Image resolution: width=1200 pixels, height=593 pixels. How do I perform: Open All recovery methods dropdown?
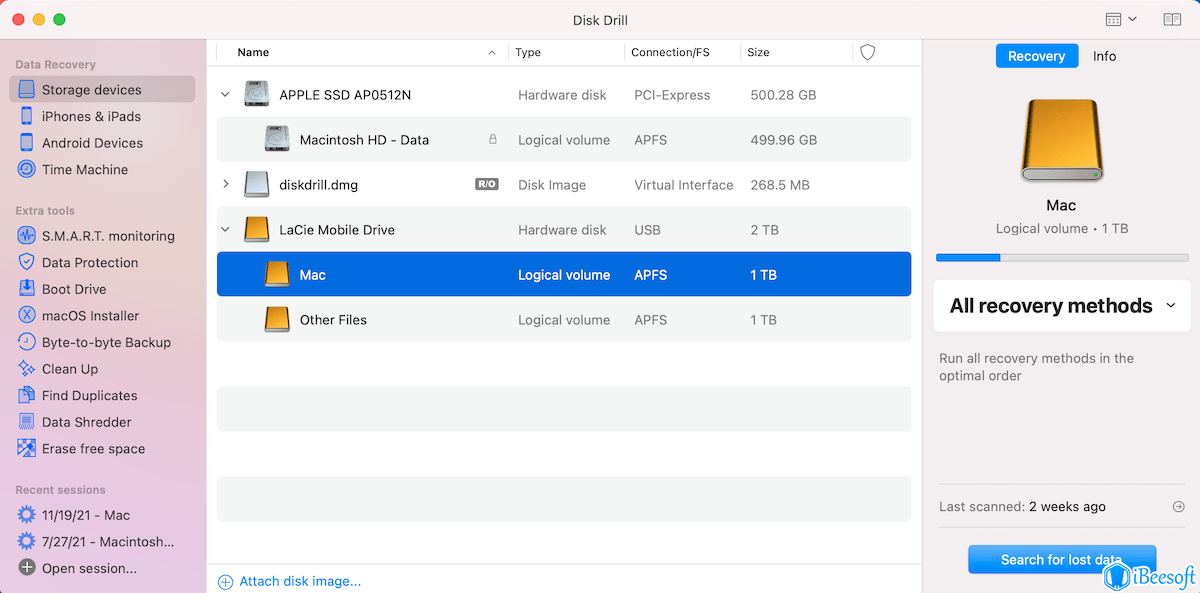(x=1062, y=306)
